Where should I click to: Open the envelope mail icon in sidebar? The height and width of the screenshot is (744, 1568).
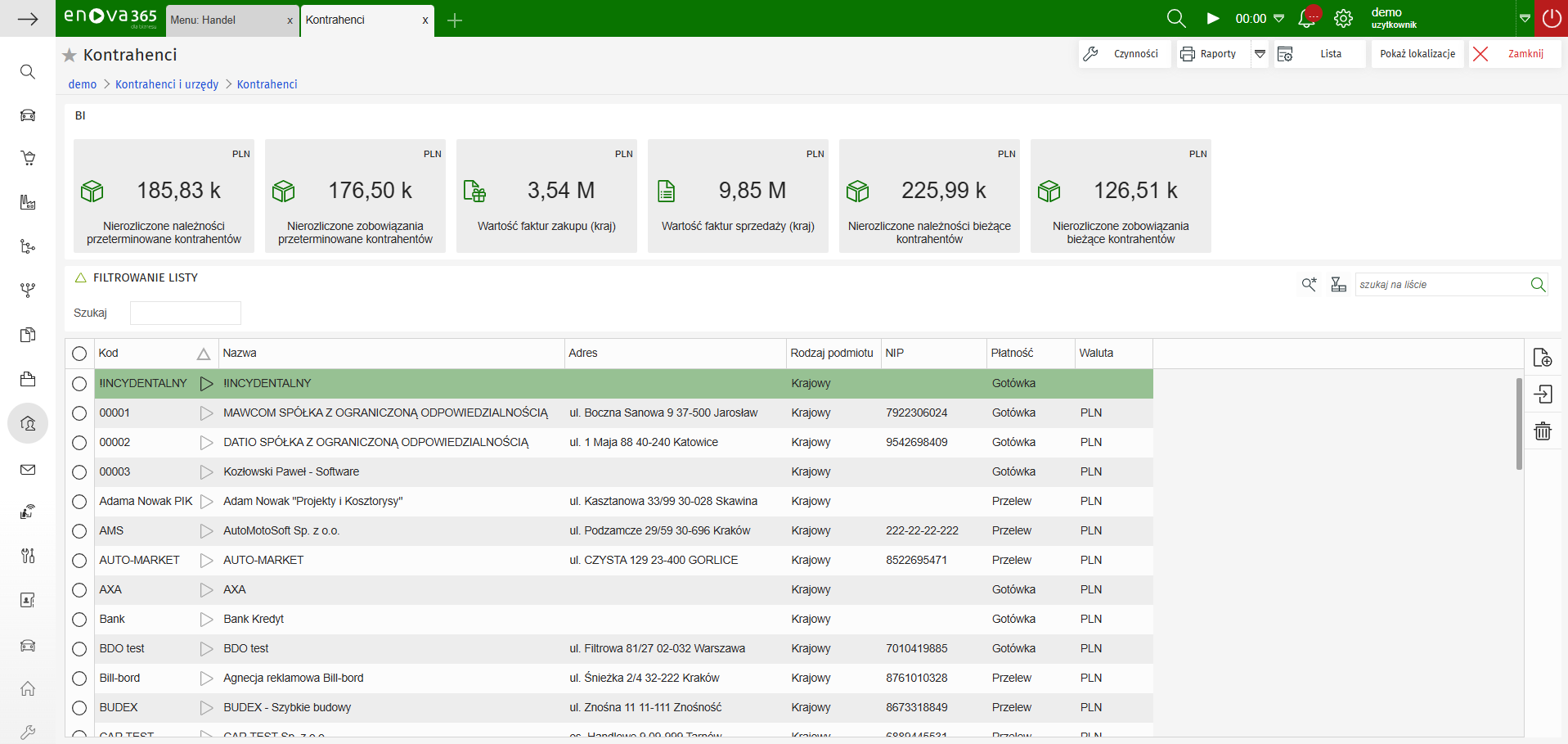tap(28, 470)
